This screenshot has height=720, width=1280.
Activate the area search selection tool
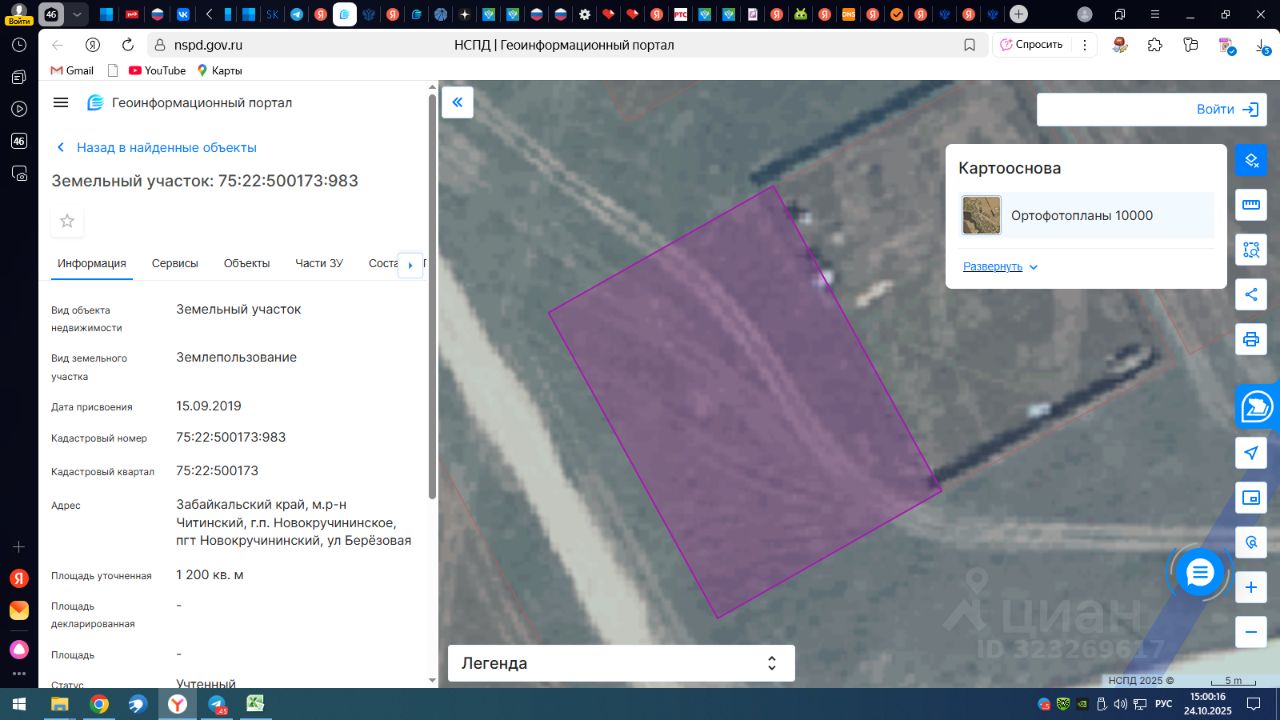pyautogui.click(x=1251, y=250)
